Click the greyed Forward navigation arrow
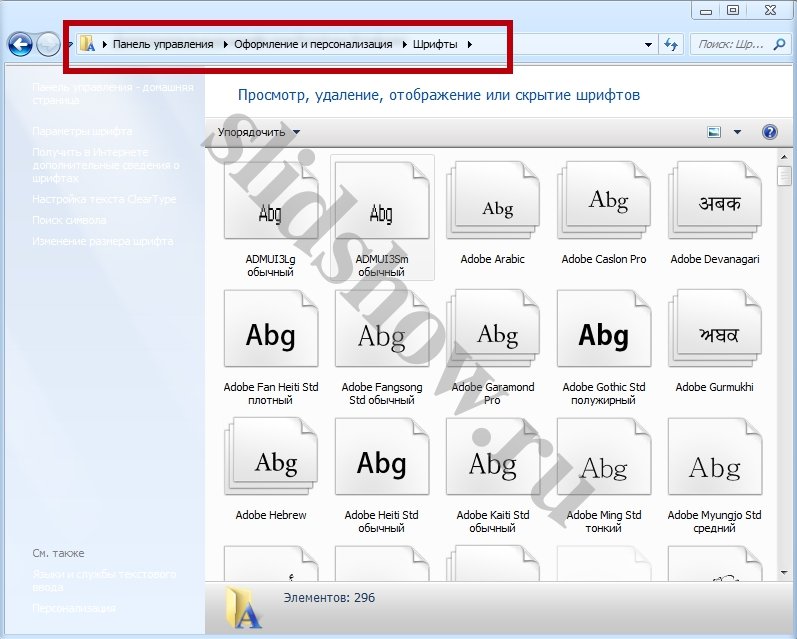 coord(48,45)
